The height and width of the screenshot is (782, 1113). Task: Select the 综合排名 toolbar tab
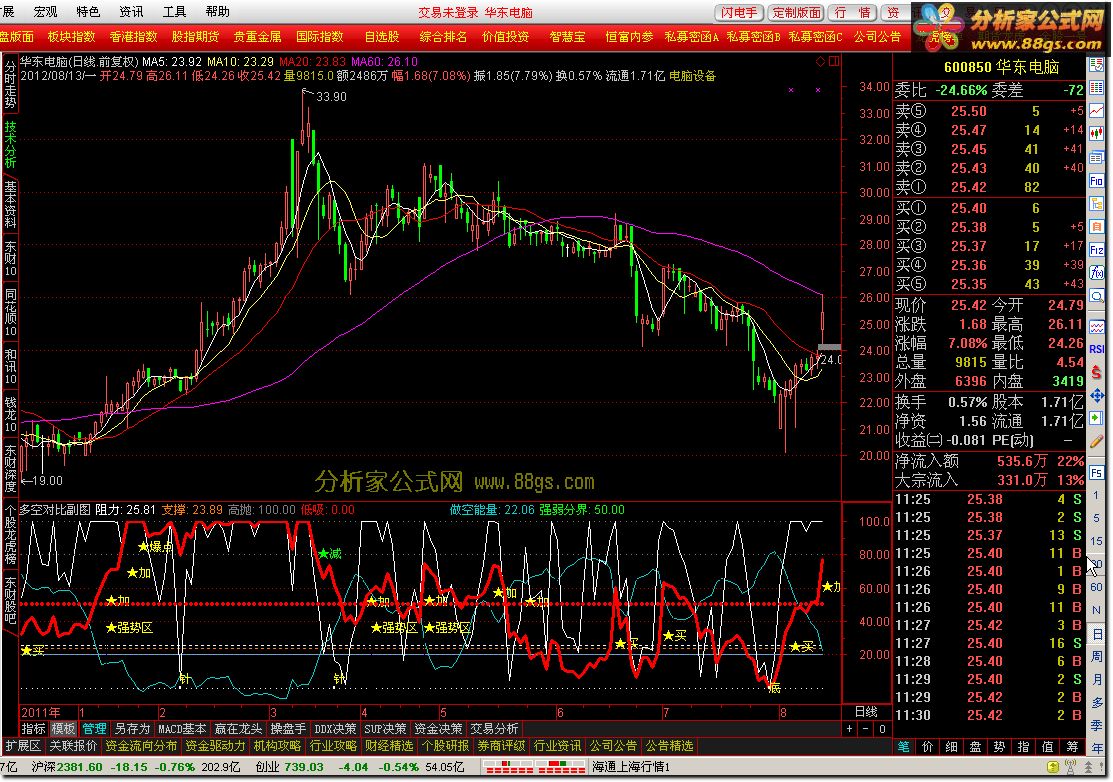[x=444, y=36]
